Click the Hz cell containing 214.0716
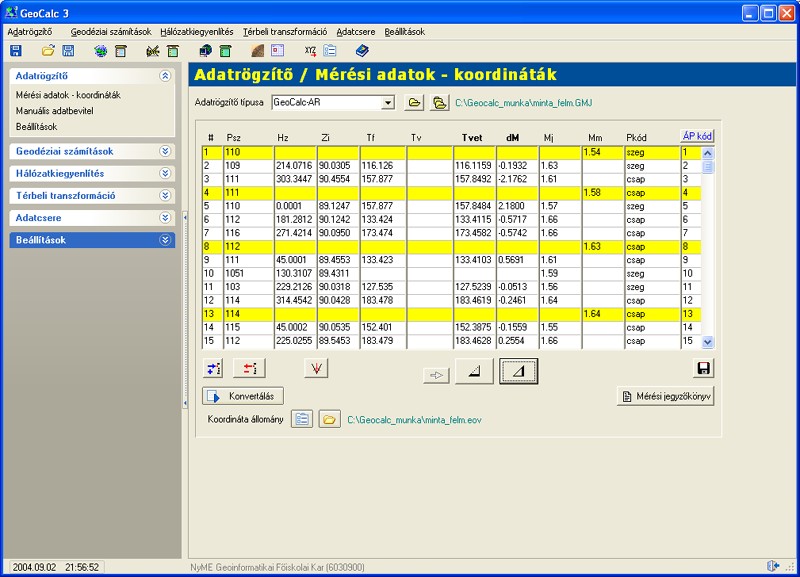 pos(295,166)
